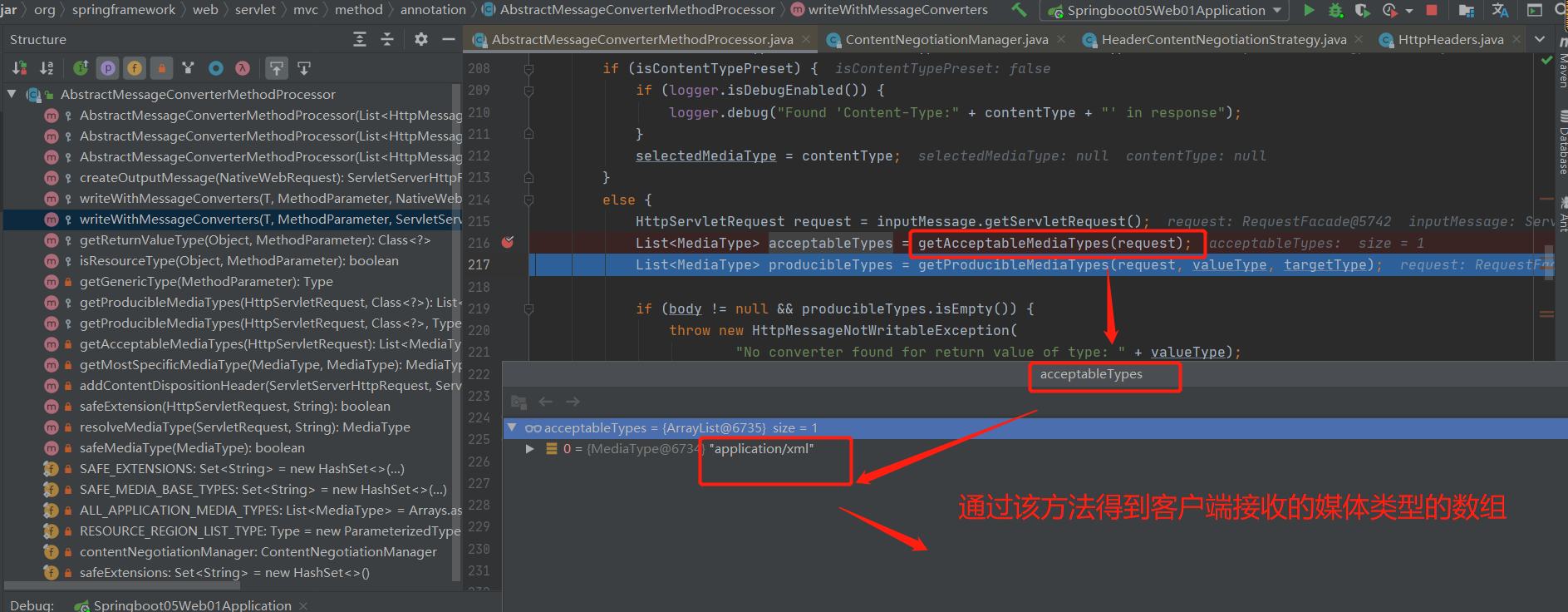Select getReturnValueType method in Structure
1568x612 pixels.
click(x=254, y=239)
